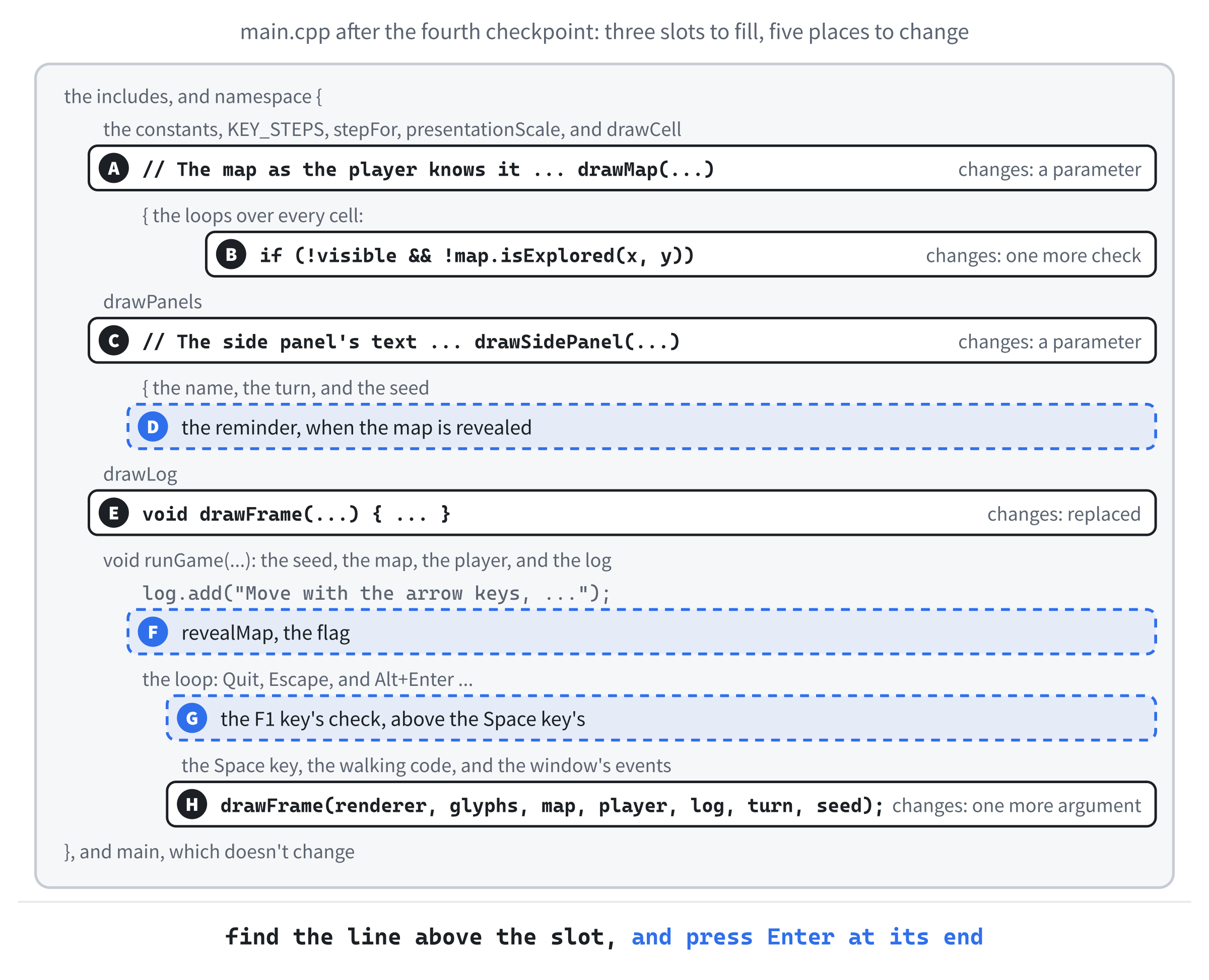
Task: Click the slot text 'revealMap, the flag'
Action: click(x=265, y=633)
